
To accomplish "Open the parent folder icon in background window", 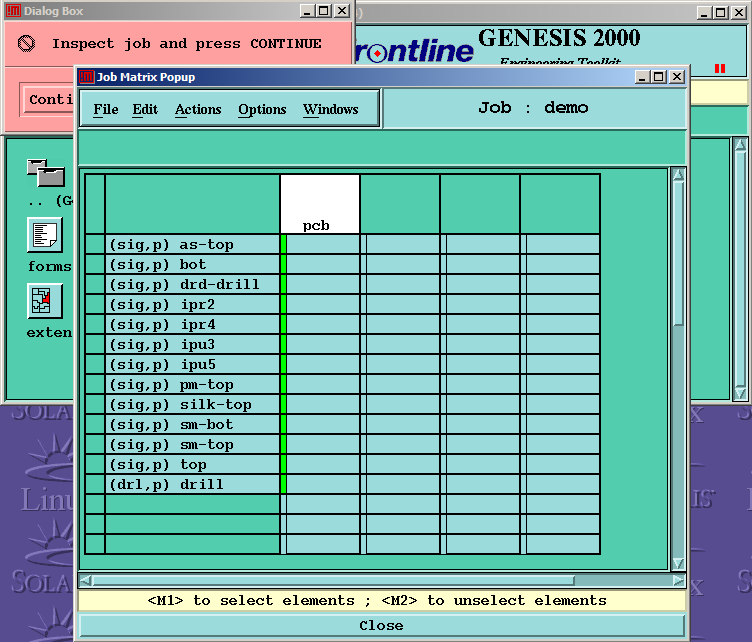I will coord(46,173).
